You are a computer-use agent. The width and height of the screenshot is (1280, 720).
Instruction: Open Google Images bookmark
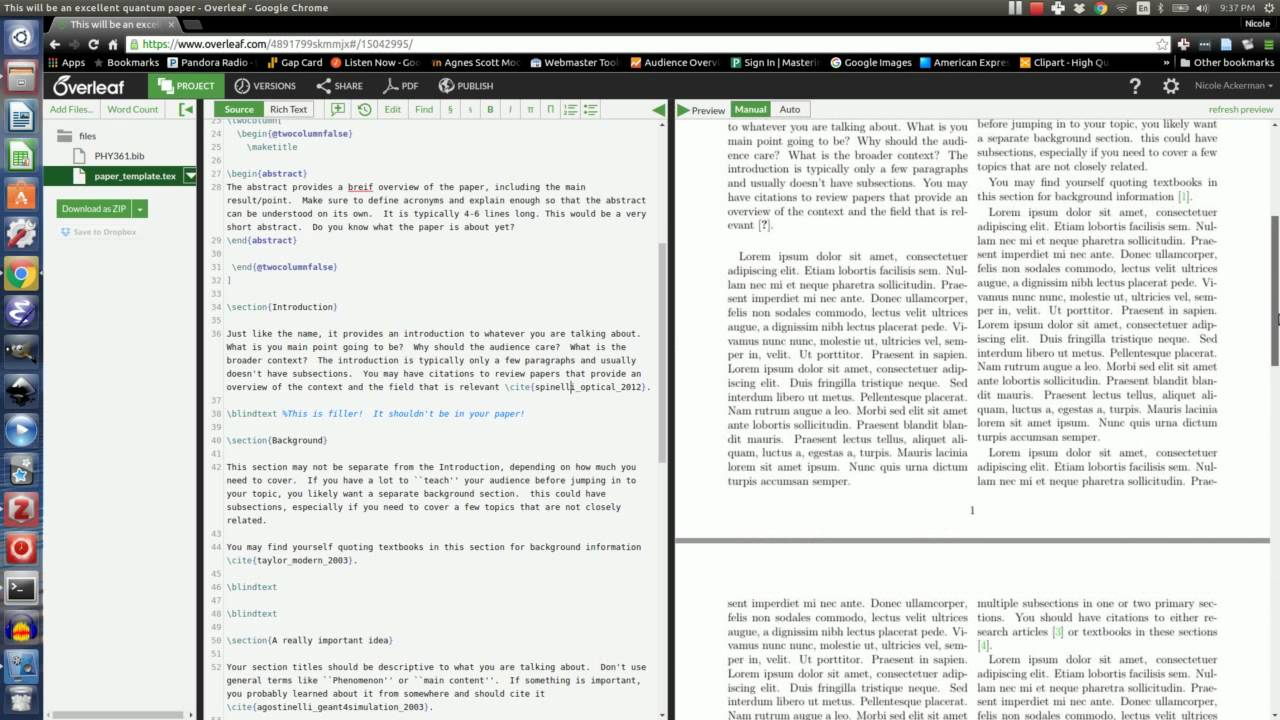point(871,62)
